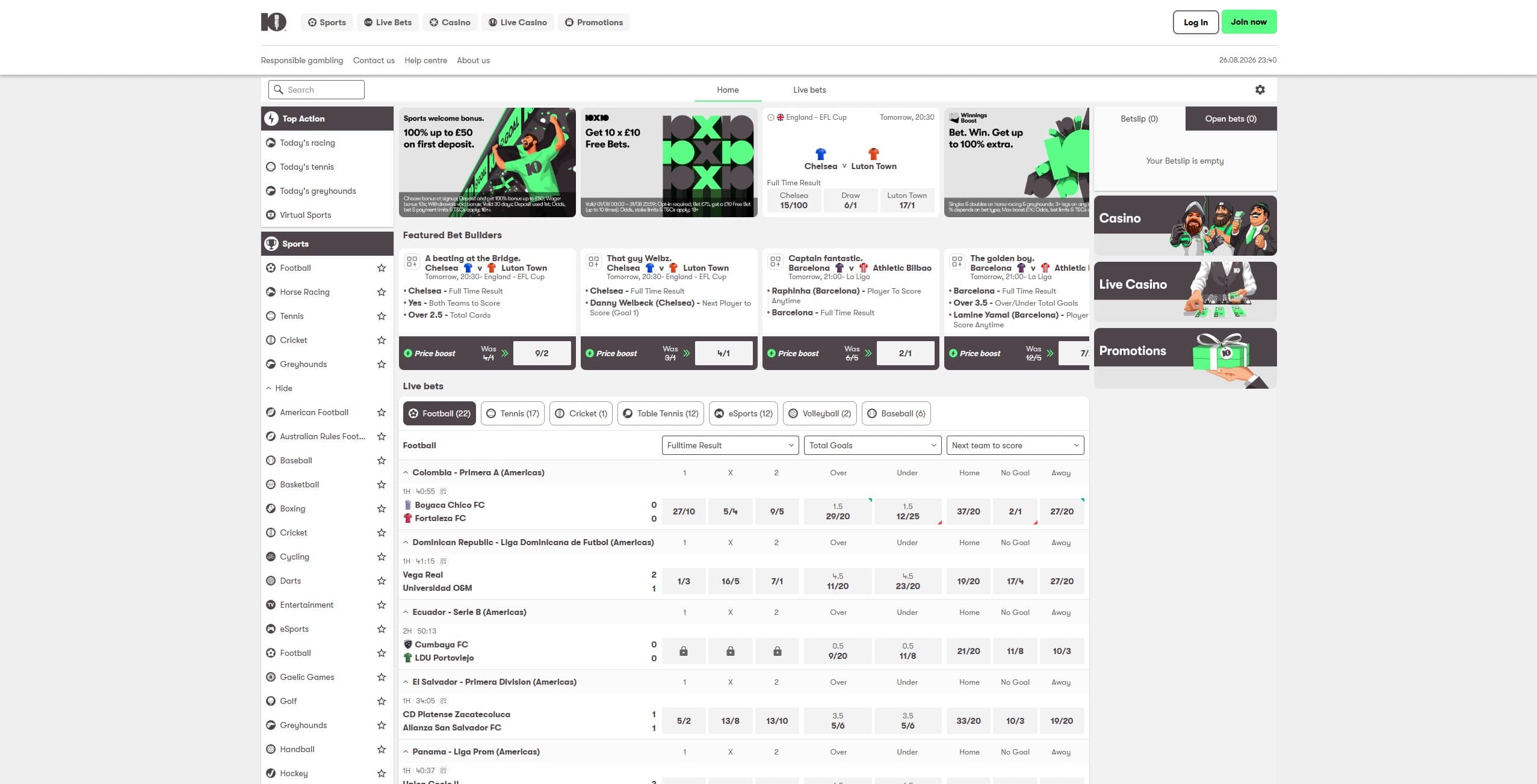1537x784 pixels.
Task: Click into the Search field
Action: point(317,90)
